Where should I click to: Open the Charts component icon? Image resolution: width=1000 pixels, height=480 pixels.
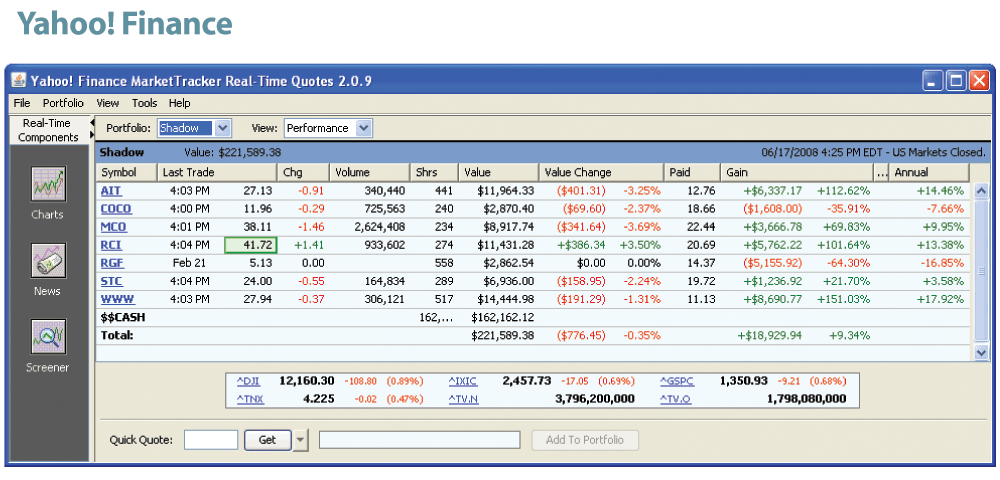(x=48, y=184)
